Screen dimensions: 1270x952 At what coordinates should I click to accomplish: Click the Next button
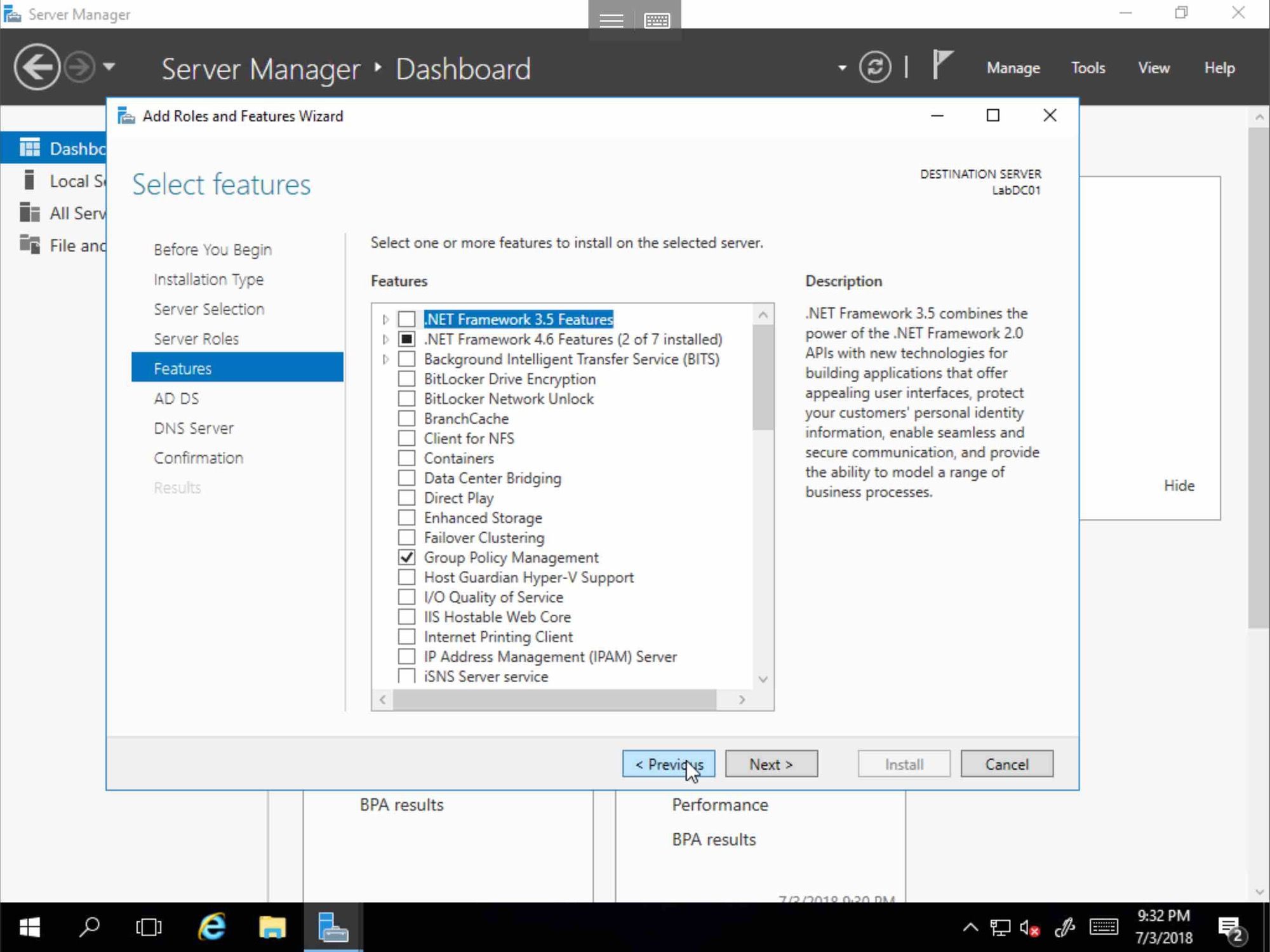[x=772, y=763]
